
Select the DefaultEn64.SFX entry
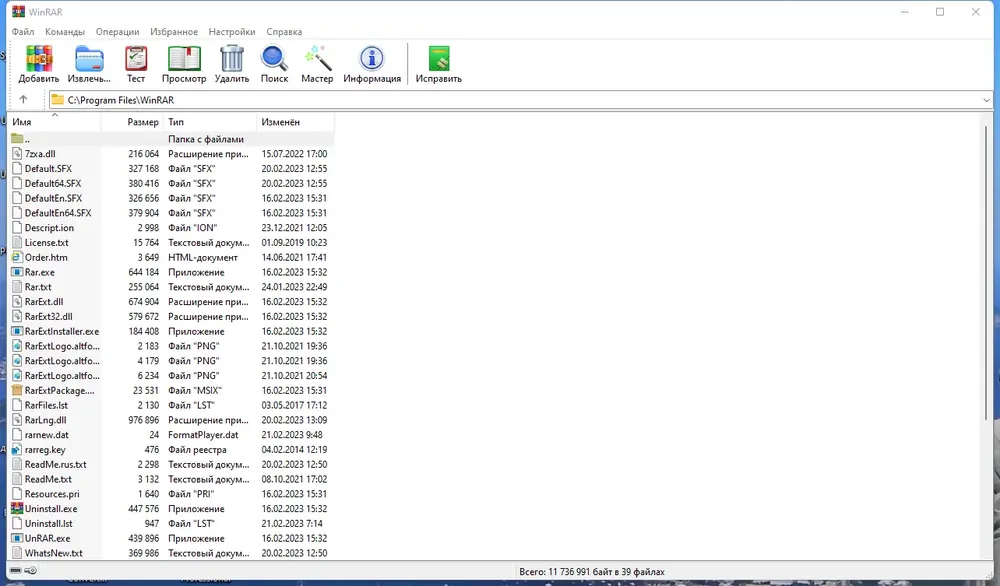pyautogui.click(x=58, y=213)
